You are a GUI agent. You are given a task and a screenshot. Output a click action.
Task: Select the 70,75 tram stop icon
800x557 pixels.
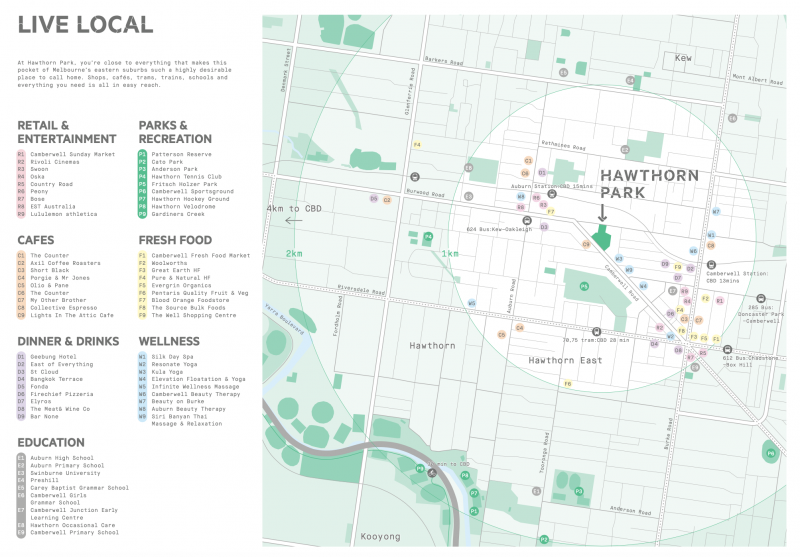pos(596,332)
